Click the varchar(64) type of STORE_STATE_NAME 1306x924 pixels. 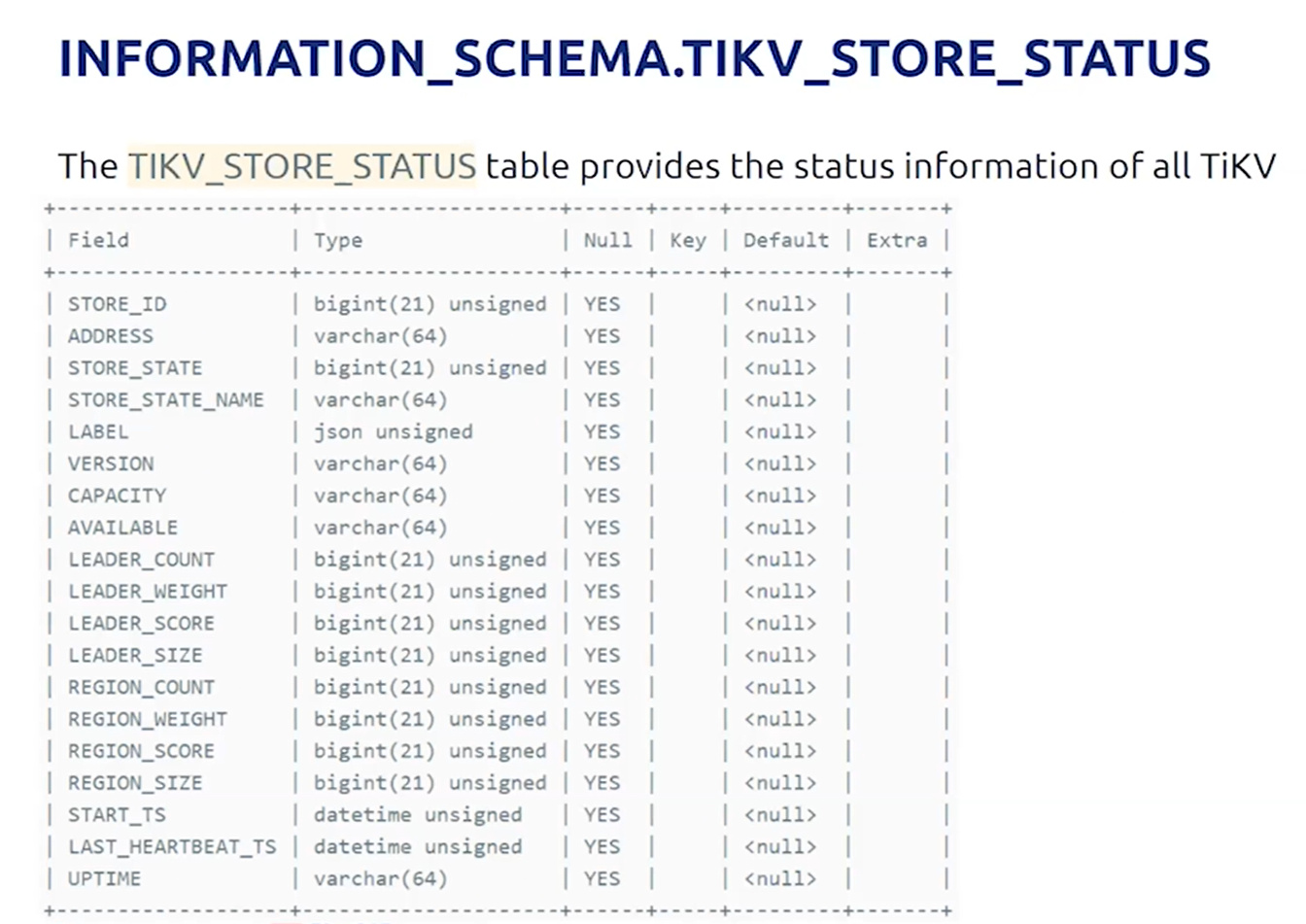pos(381,400)
